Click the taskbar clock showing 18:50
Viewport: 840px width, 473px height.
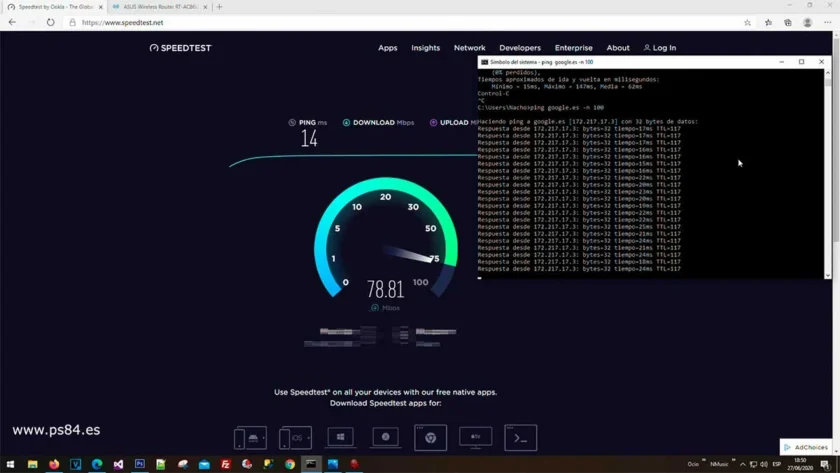click(800, 464)
